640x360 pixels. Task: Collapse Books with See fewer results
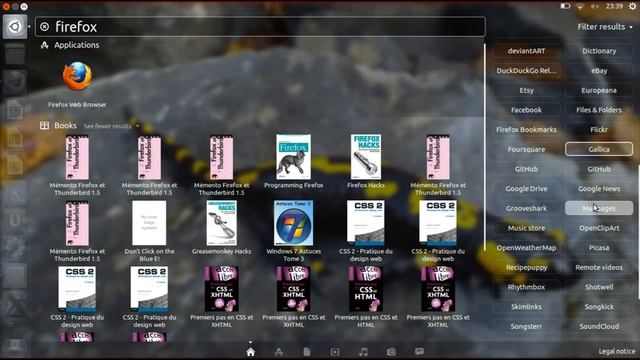(111, 126)
